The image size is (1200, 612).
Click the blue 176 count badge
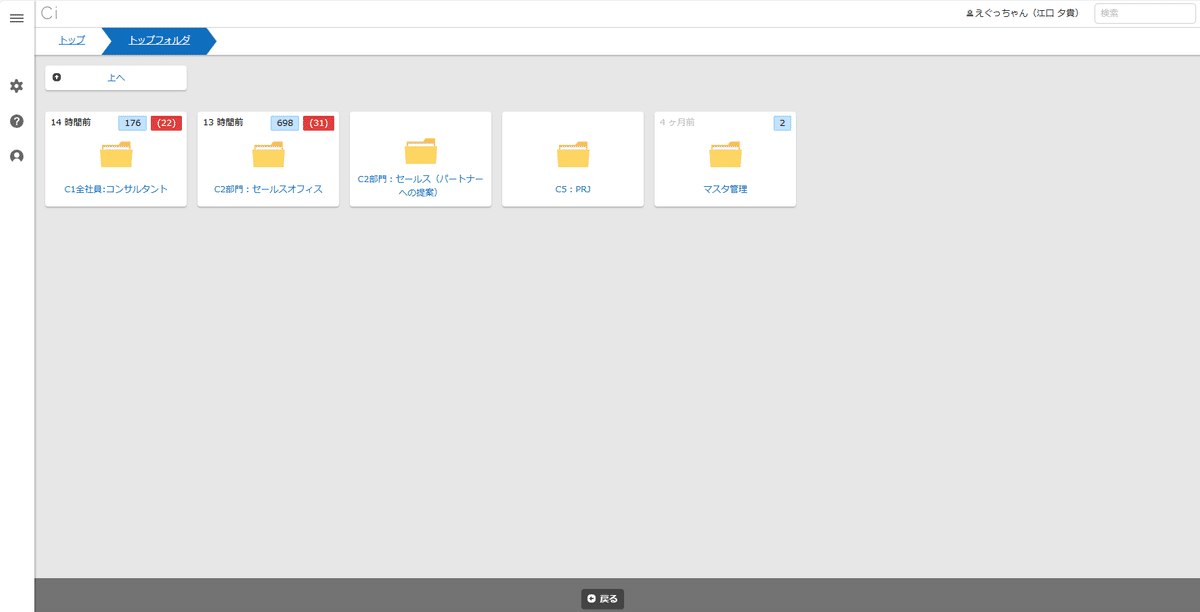(x=133, y=123)
